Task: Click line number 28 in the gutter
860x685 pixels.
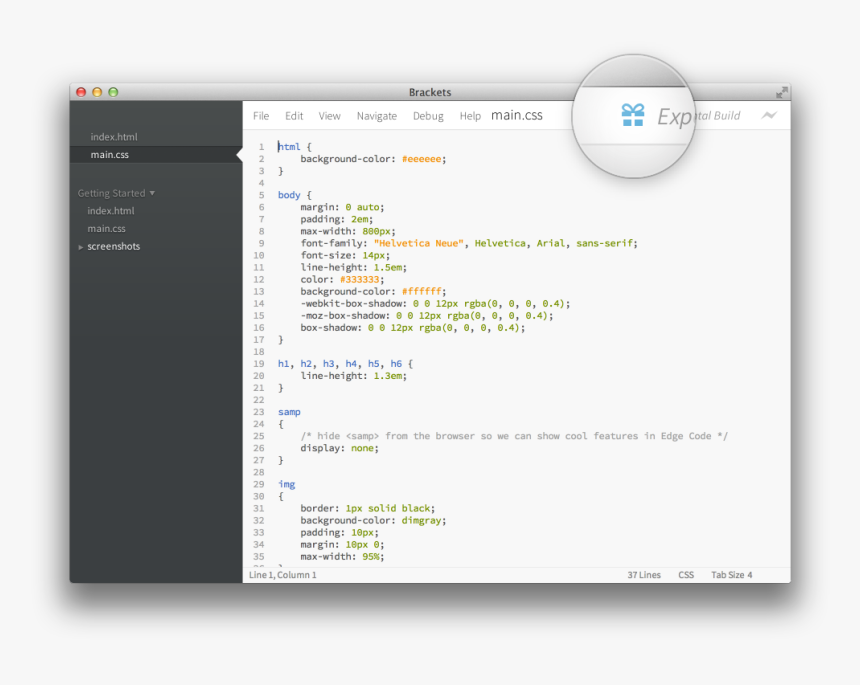Action: tap(258, 473)
